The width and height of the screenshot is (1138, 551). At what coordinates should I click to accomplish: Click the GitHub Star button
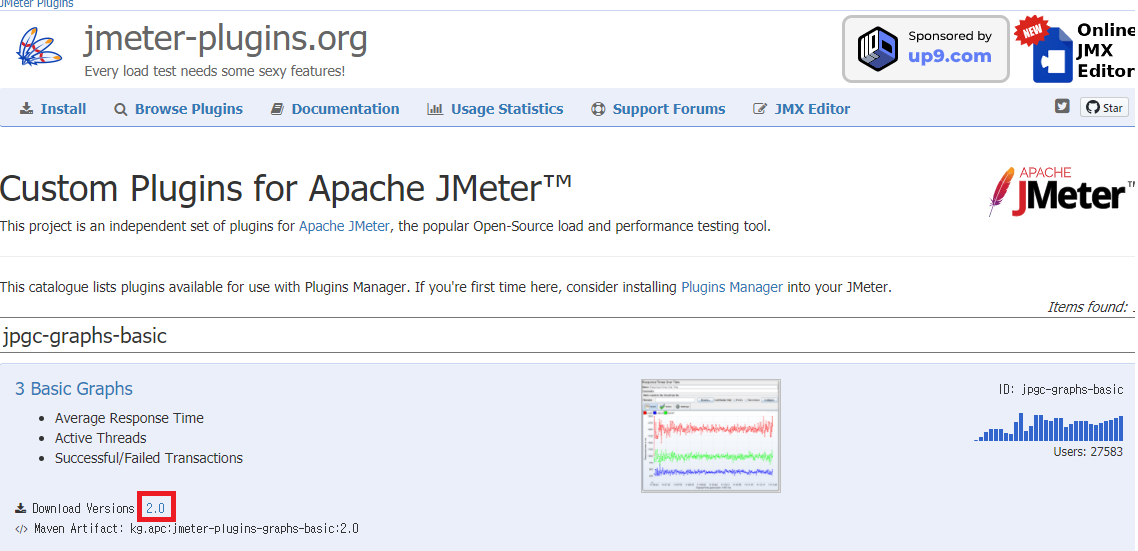pos(1105,107)
